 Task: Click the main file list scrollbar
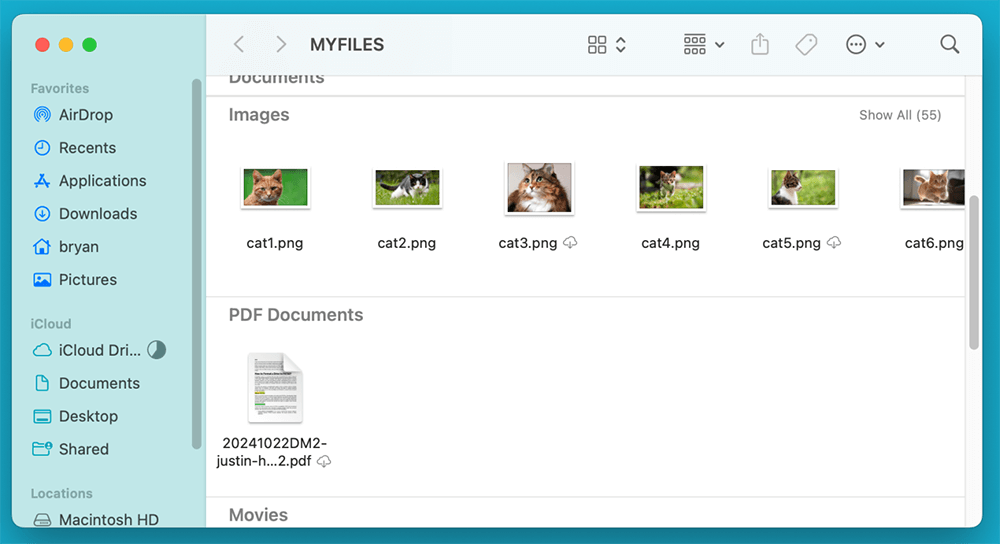tap(973, 272)
